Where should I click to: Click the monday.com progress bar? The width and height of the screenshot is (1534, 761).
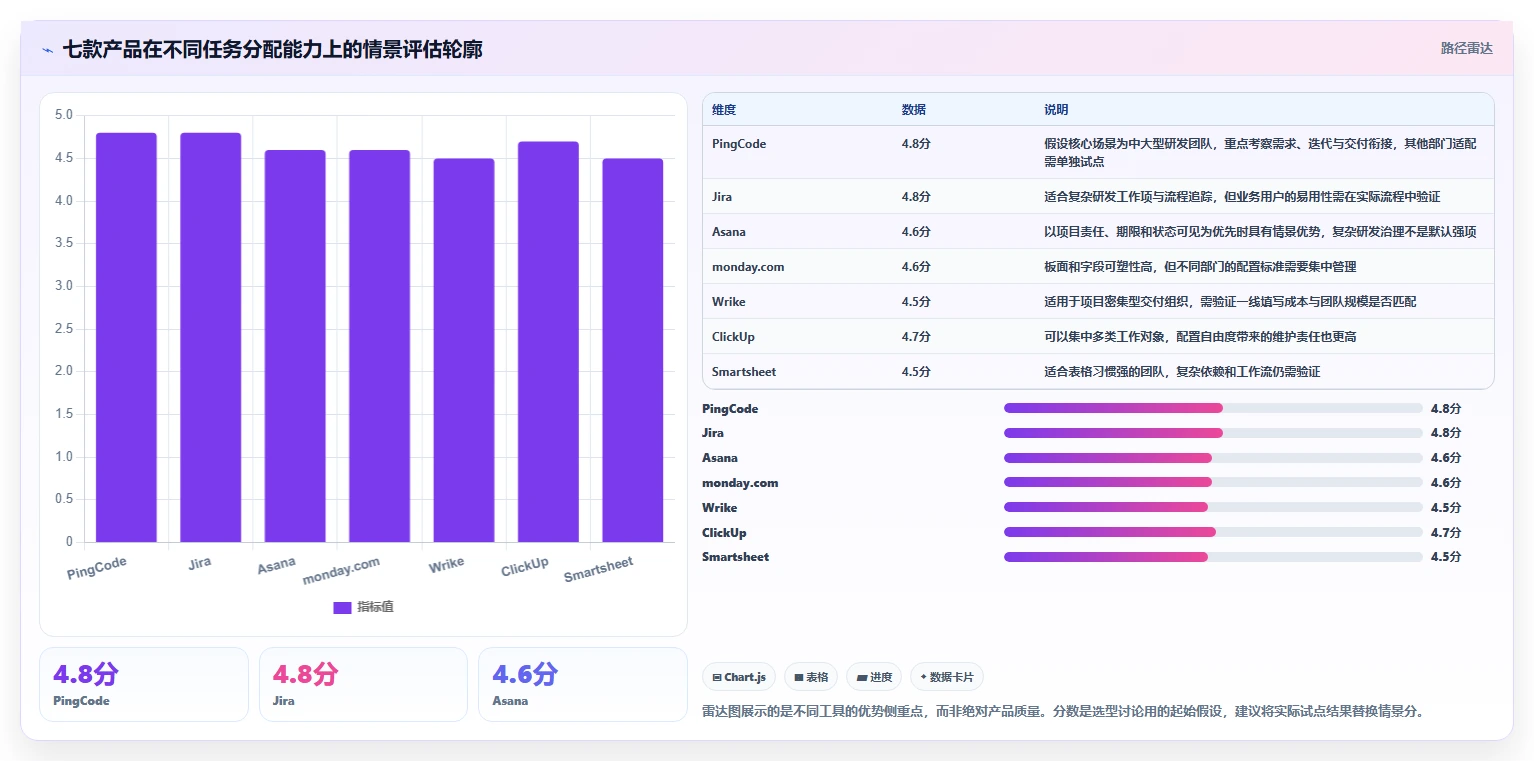pos(1213,483)
